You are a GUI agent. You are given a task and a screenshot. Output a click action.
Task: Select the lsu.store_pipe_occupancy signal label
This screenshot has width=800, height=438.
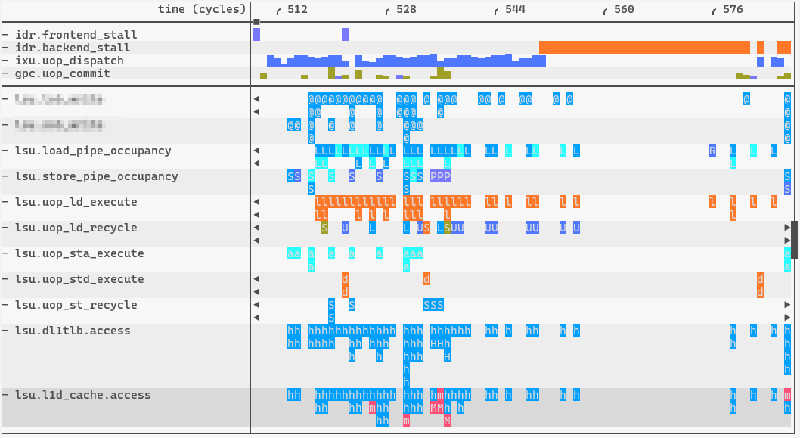[96, 176]
